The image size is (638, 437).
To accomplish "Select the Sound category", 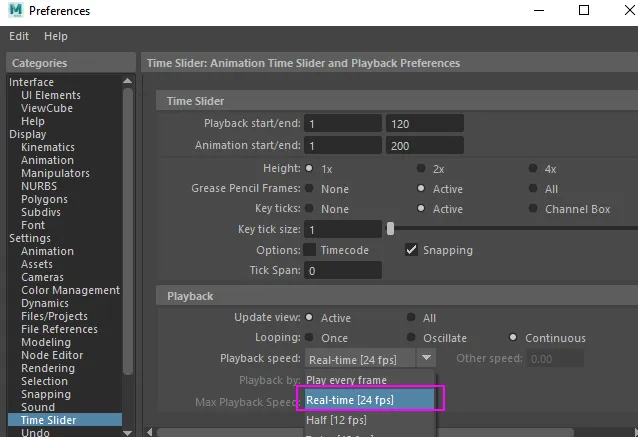I will pyautogui.click(x=38, y=408).
